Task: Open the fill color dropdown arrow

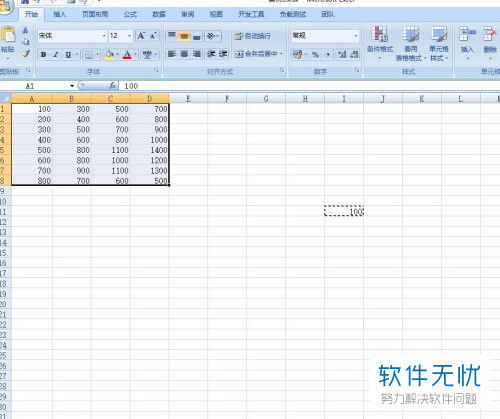Action: coord(118,55)
